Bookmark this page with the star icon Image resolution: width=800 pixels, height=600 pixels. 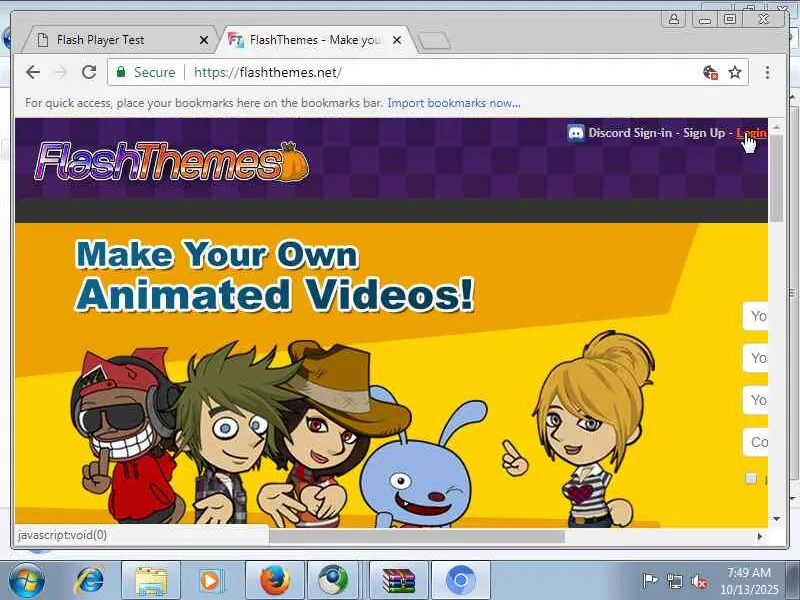(735, 72)
